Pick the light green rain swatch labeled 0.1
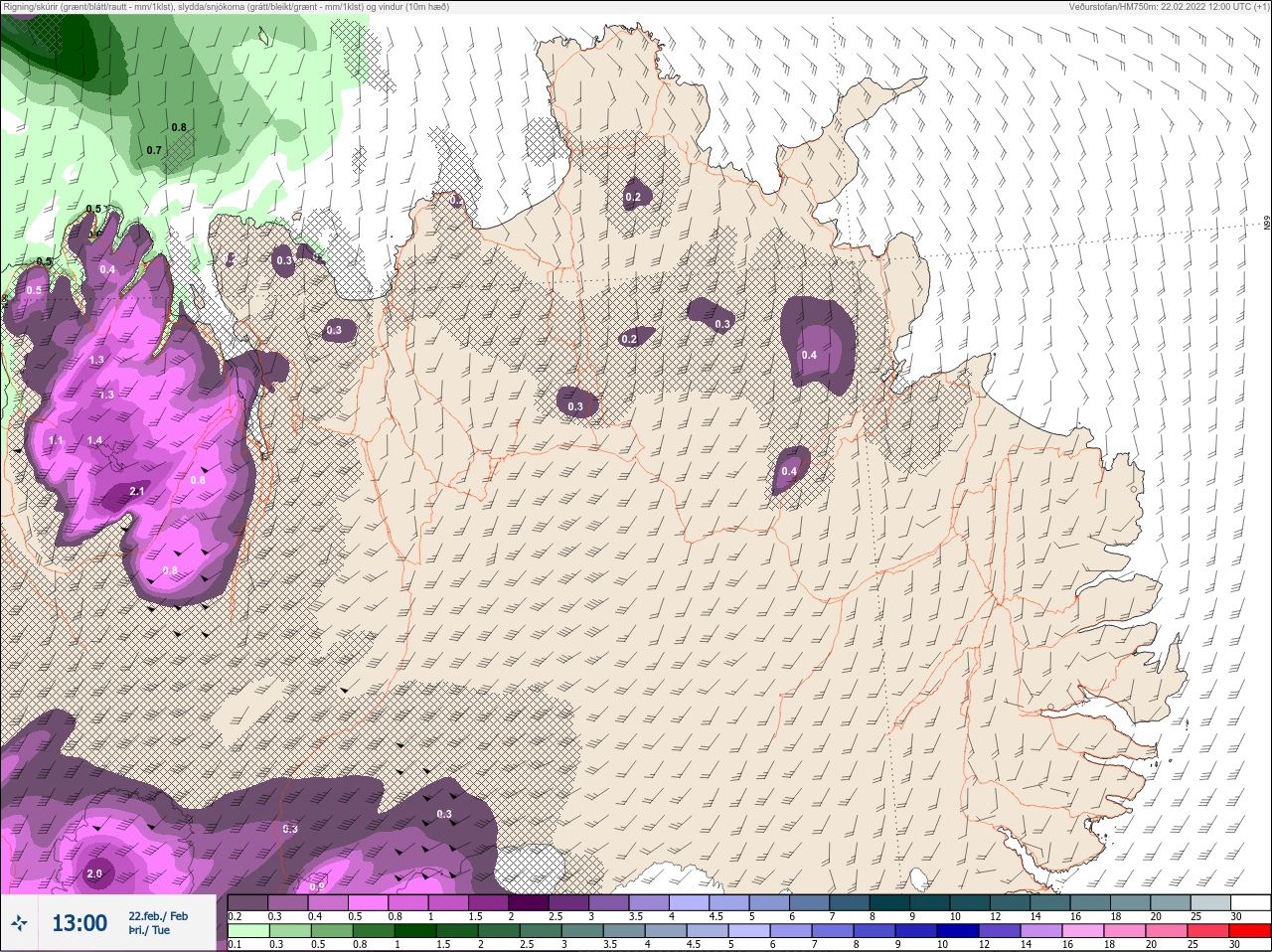The width and height of the screenshot is (1272, 952). [x=247, y=931]
